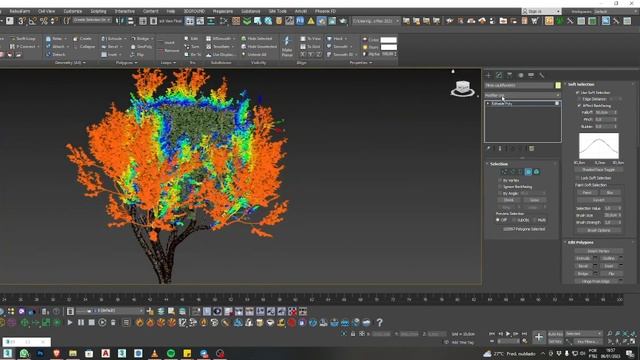The width and height of the screenshot is (640, 360).
Task: Click the PhoenixFD fire icon in bottom toolbar
Action: click(140, 322)
